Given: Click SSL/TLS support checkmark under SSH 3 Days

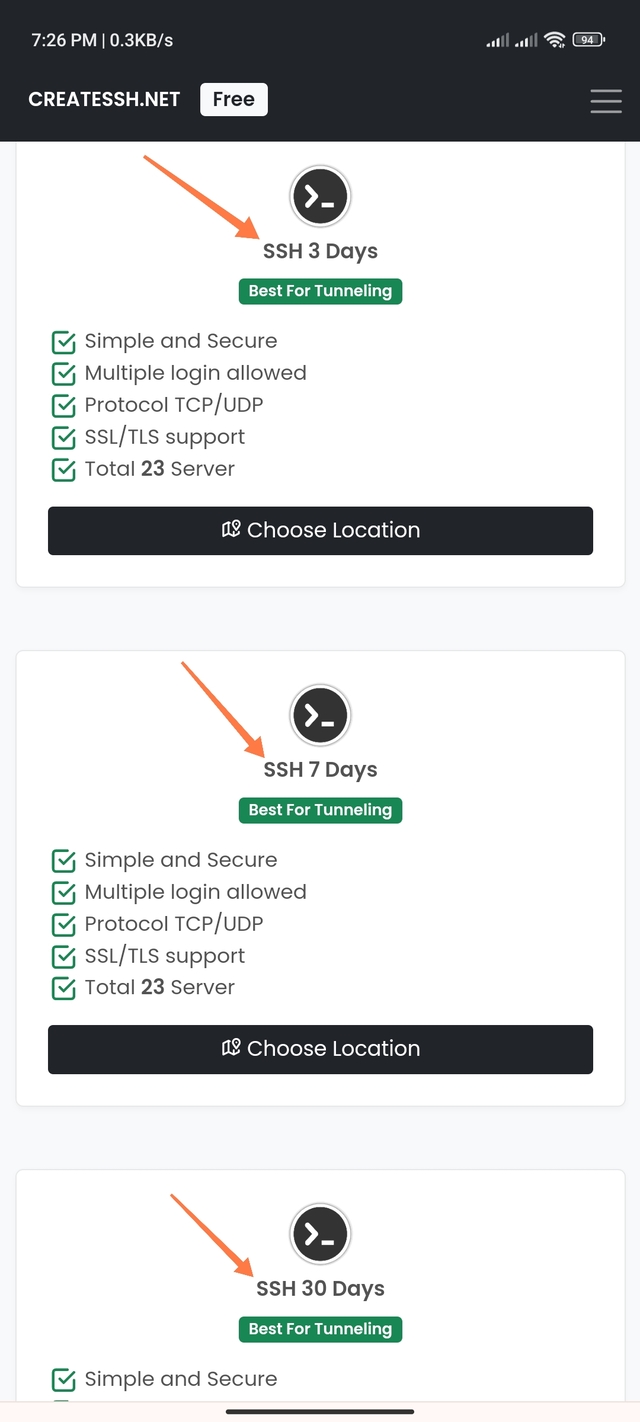Looking at the screenshot, I should 63,437.
